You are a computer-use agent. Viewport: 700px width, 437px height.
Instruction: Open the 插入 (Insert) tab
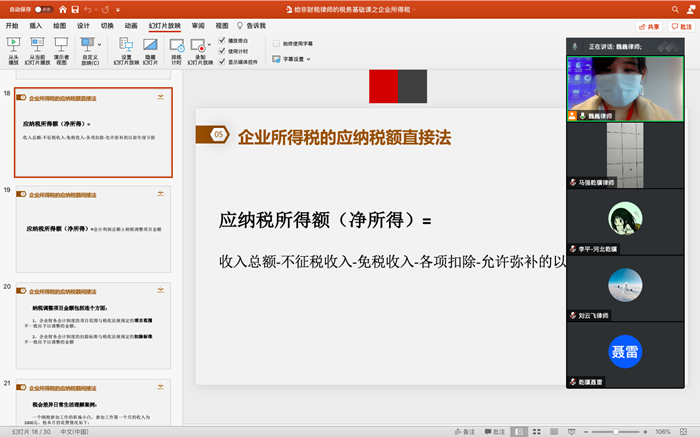(x=36, y=26)
